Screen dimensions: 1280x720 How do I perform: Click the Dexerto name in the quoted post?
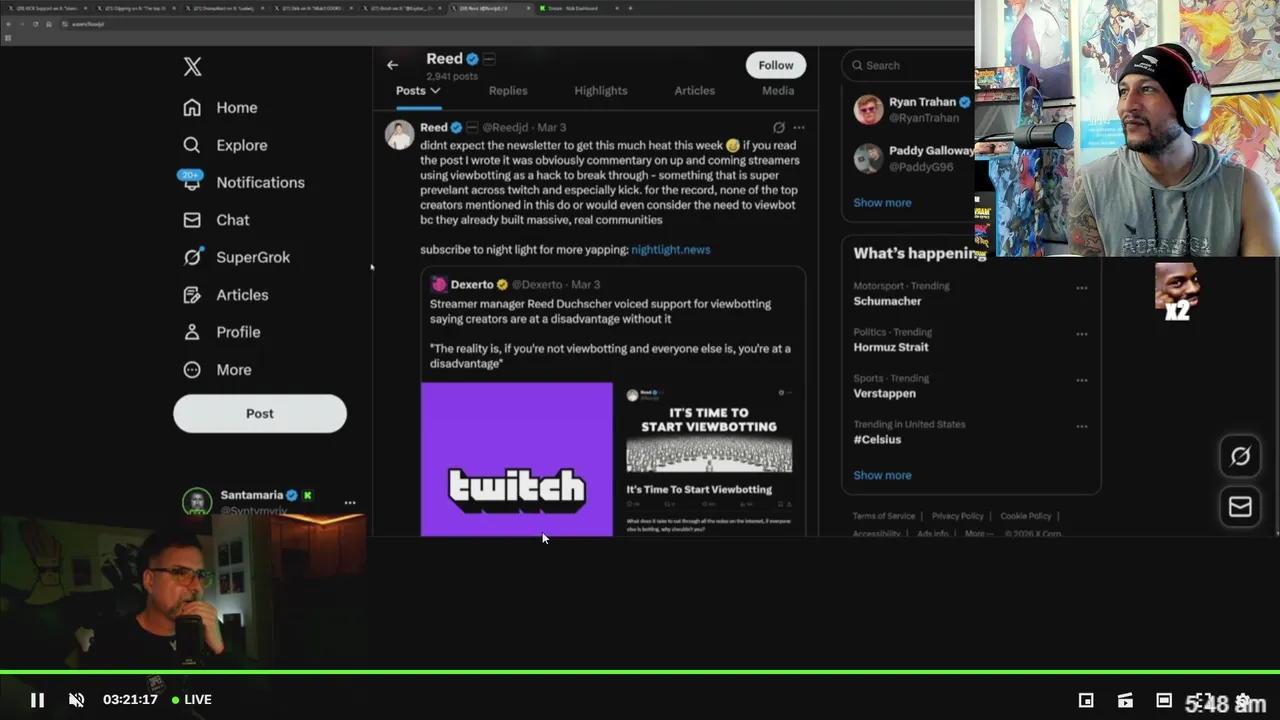click(x=472, y=284)
